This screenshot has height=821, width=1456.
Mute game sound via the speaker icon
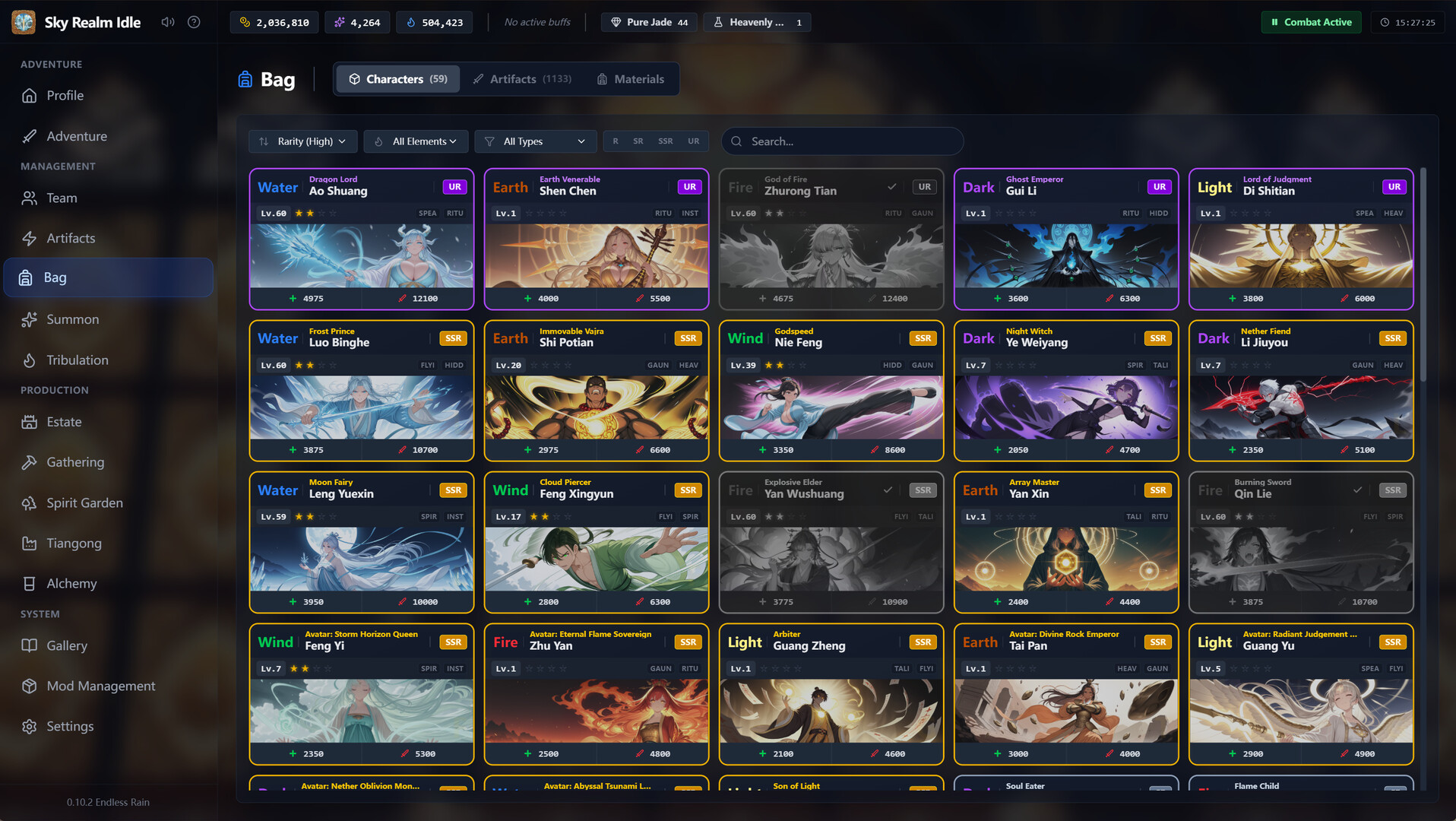[167, 22]
